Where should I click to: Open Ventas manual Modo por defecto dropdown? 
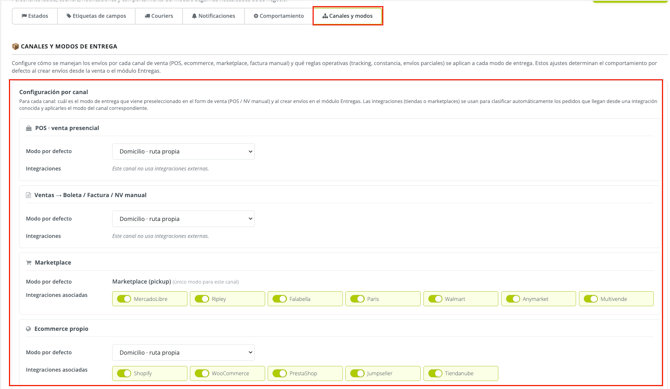click(183, 218)
